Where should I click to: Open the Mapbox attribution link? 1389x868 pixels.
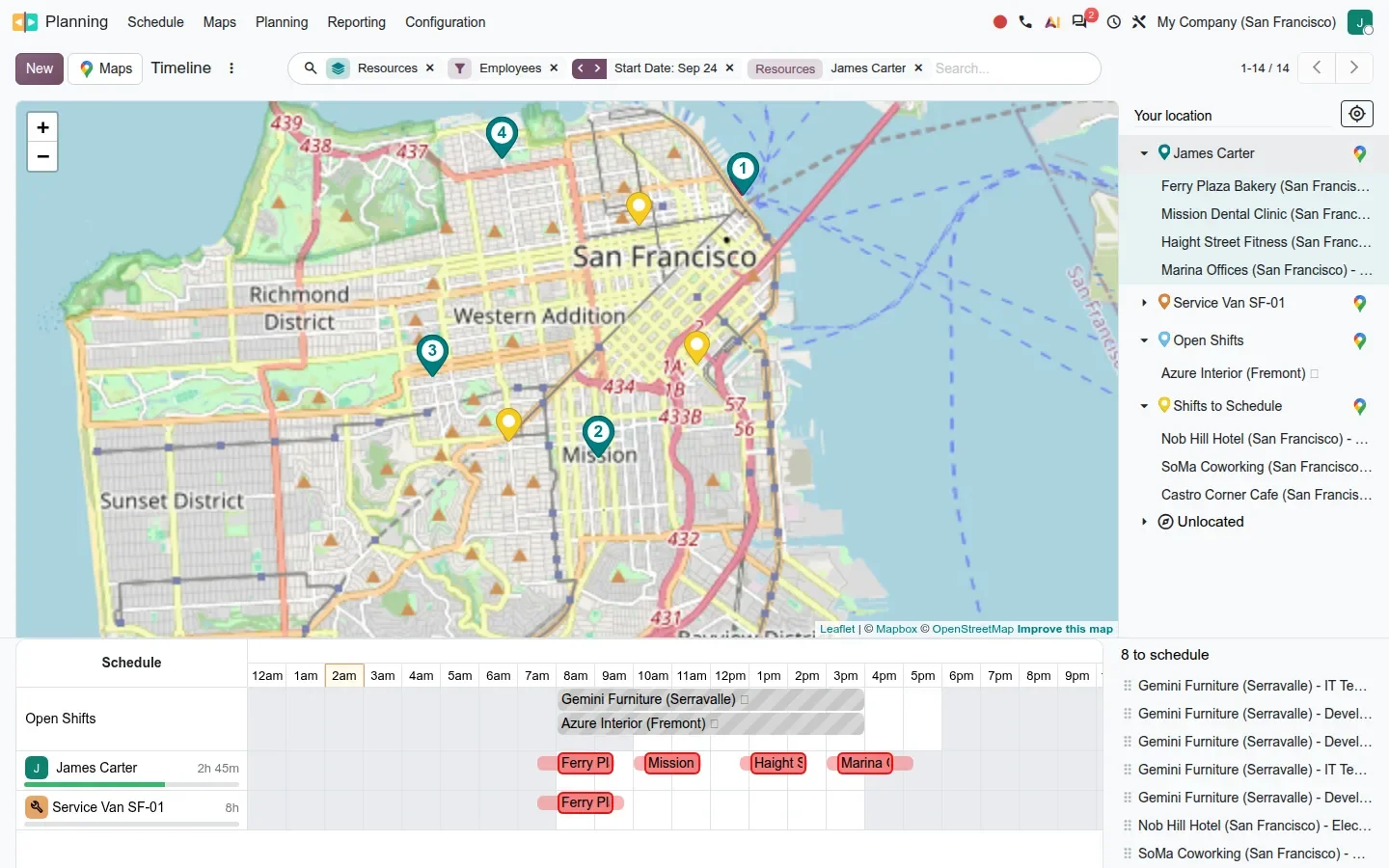pyautogui.click(x=896, y=629)
